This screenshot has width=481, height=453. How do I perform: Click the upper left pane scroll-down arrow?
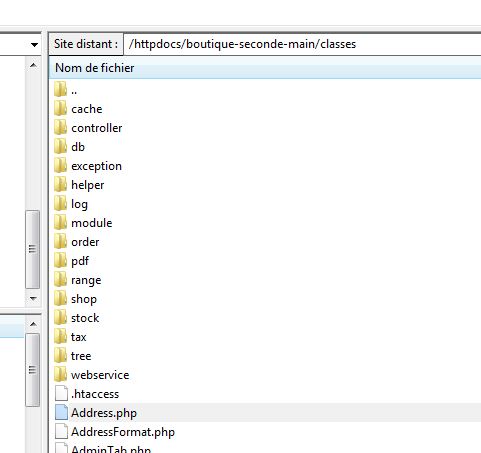pyautogui.click(x=33, y=298)
